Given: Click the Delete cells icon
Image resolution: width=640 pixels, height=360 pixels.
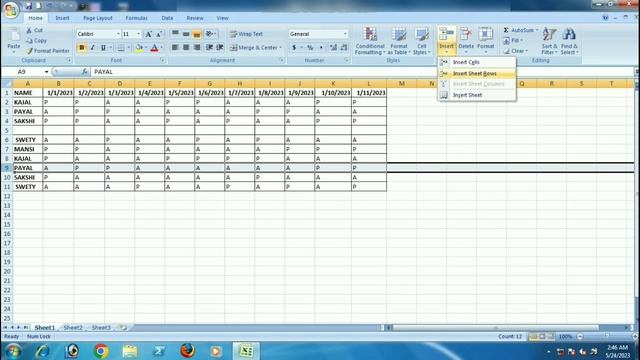Looking at the screenshot, I should pos(466,35).
